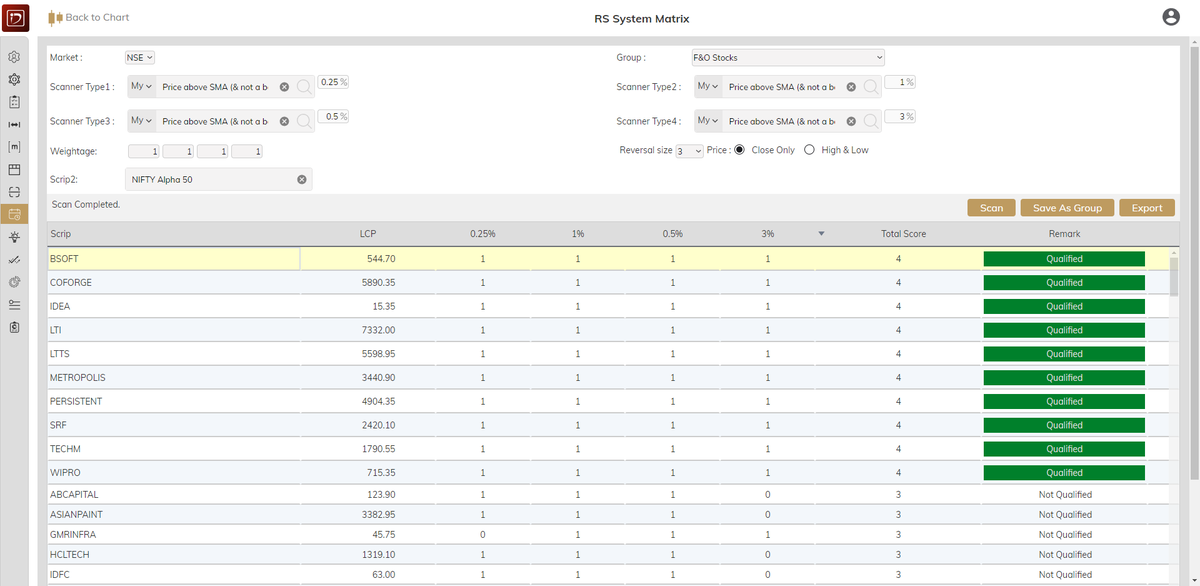Select the High & Low price radio button
Viewport: 1200px width, 586px height.
pyautogui.click(x=810, y=150)
